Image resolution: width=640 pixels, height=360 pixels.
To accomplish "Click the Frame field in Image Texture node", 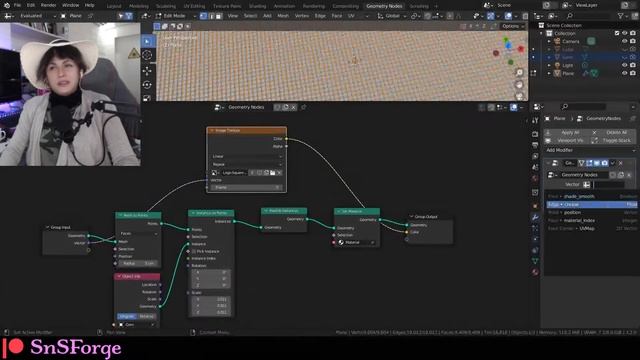I will point(247,187).
